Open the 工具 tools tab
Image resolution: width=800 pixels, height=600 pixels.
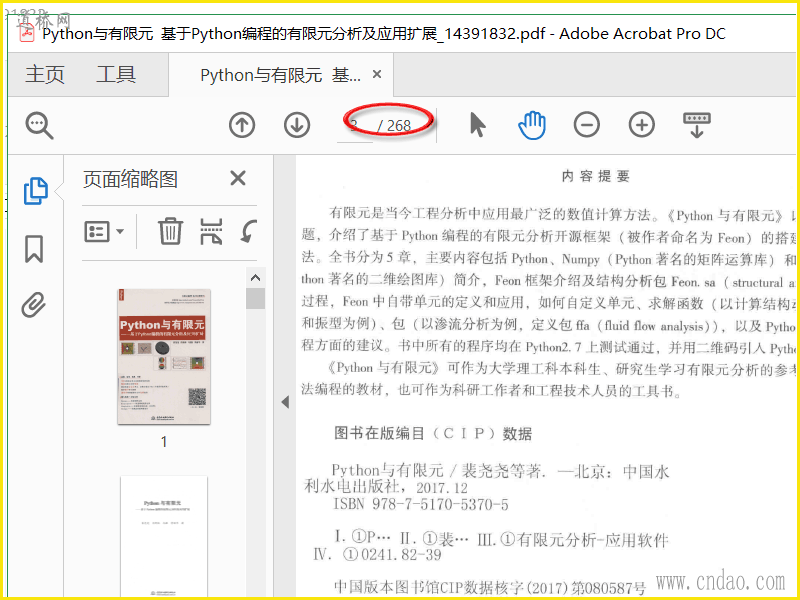[116, 74]
